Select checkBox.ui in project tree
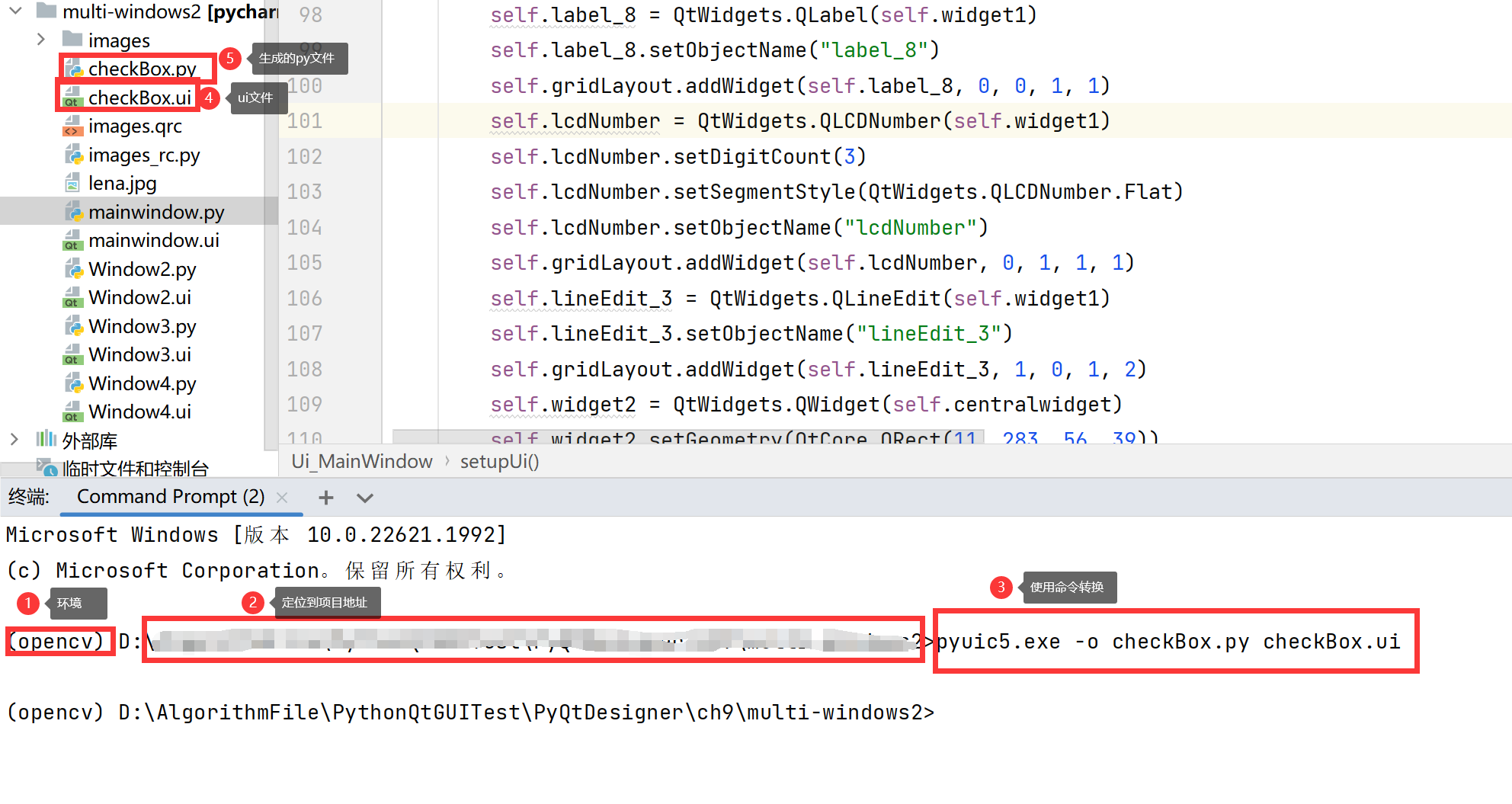The width and height of the screenshot is (1512, 804). tap(139, 98)
